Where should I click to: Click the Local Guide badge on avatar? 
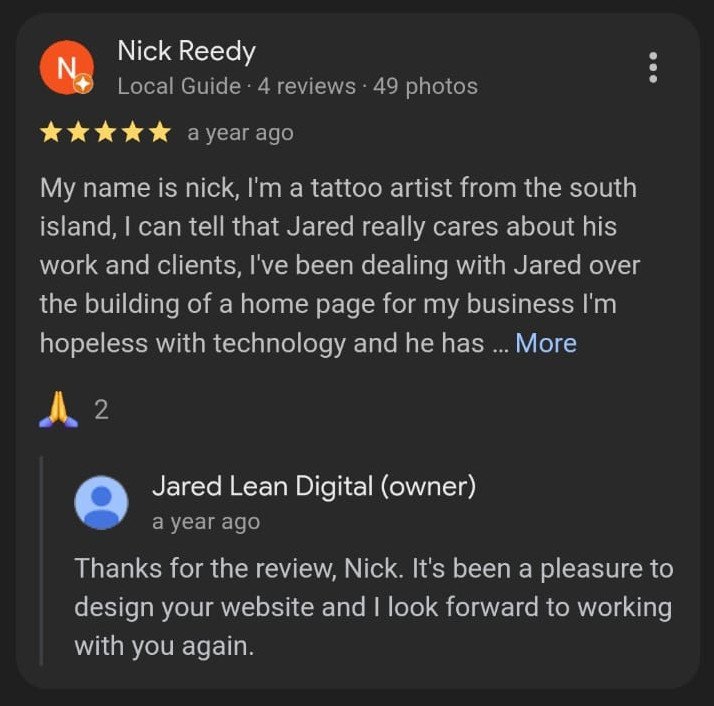tap(83, 84)
